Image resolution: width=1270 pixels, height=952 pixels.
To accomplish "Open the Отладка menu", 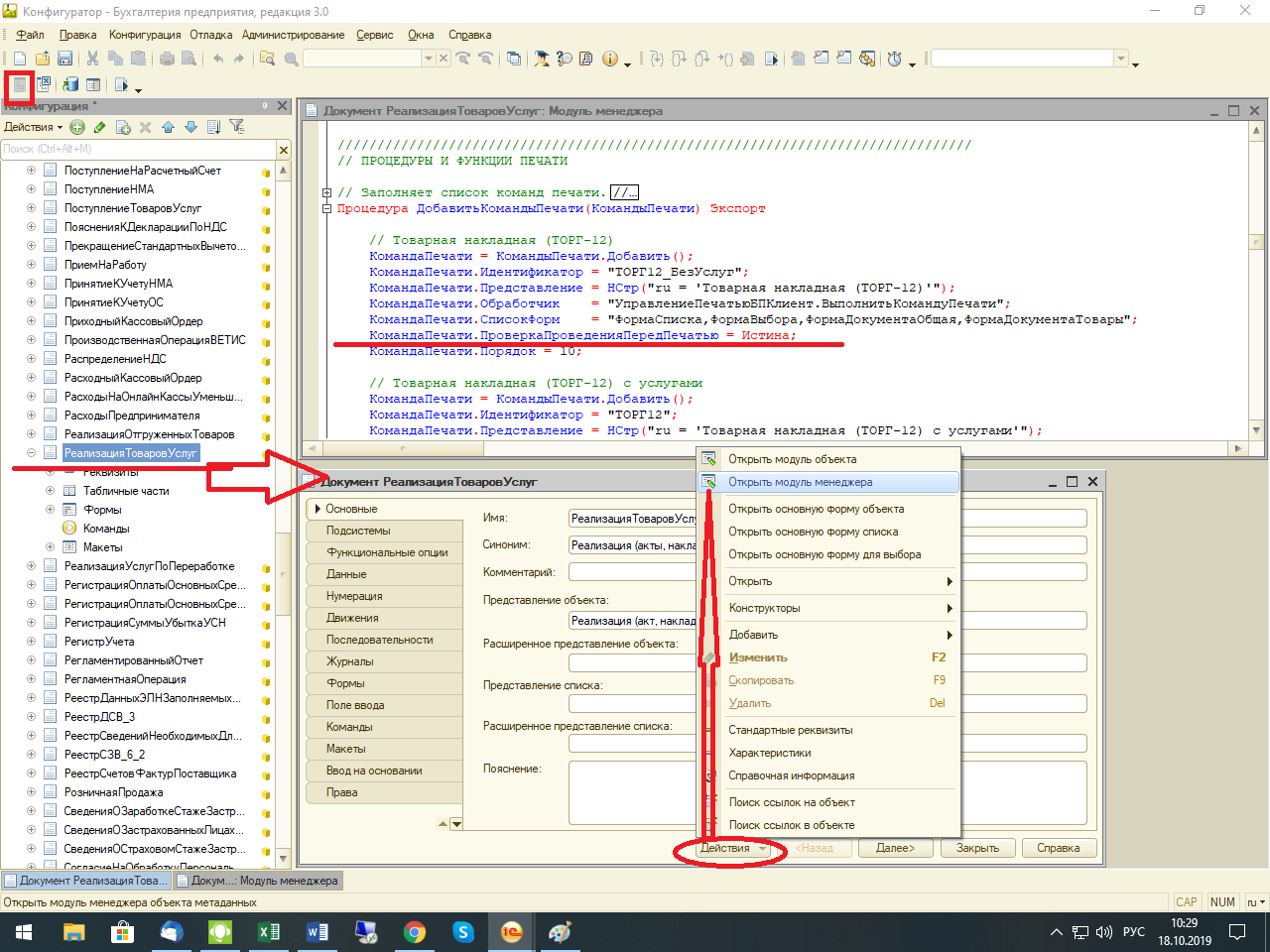I will pyautogui.click(x=210, y=35).
